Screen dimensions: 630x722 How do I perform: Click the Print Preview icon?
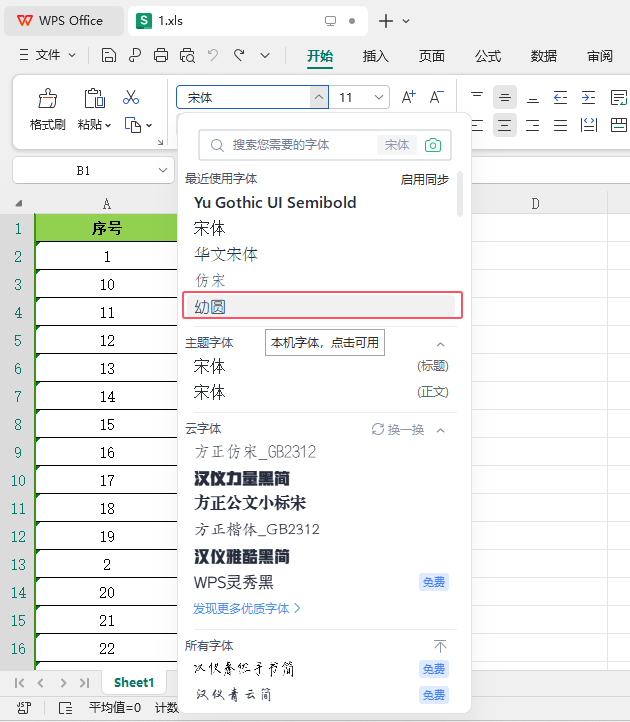click(187, 56)
